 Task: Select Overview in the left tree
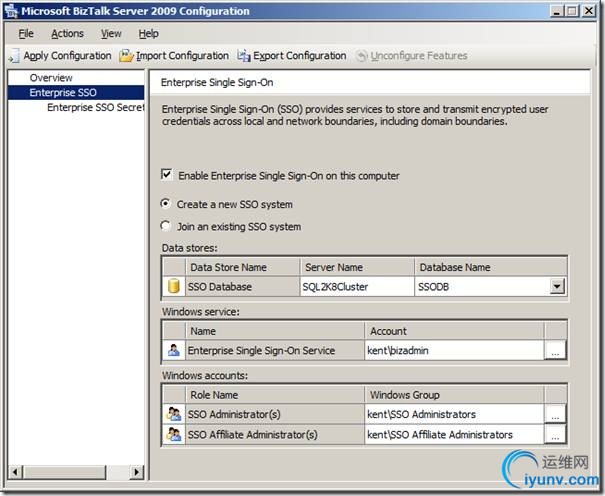(51, 78)
